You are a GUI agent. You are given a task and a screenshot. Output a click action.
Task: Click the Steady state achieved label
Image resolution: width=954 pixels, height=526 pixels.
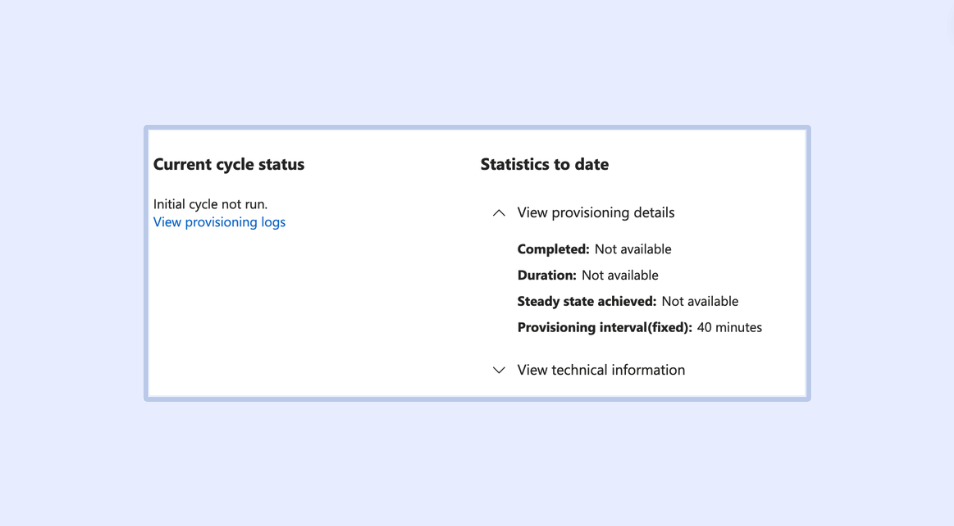click(x=586, y=301)
